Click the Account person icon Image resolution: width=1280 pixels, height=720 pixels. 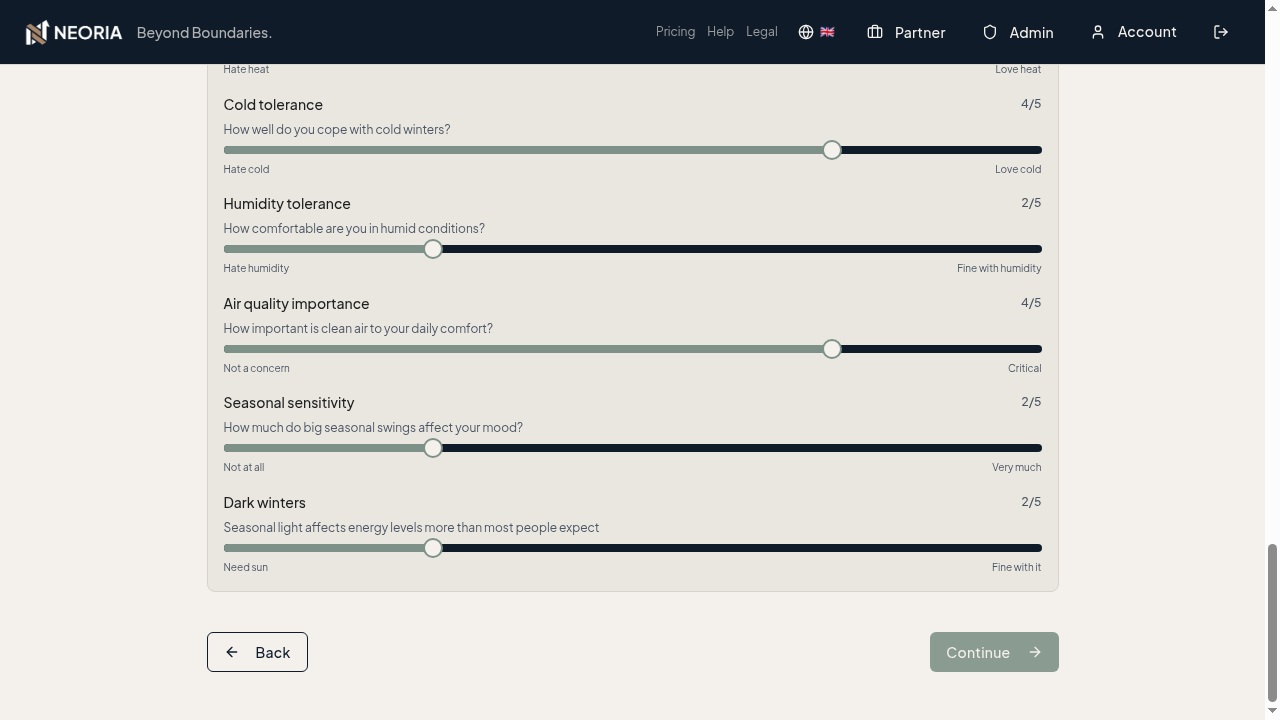(1098, 32)
